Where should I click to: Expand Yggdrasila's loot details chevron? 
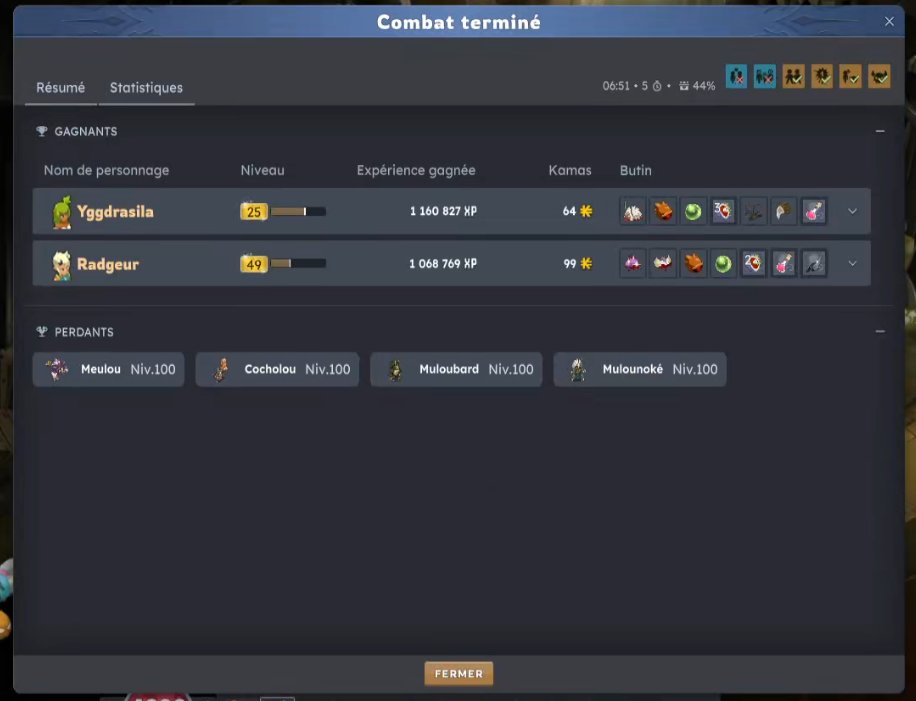tap(852, 211)
